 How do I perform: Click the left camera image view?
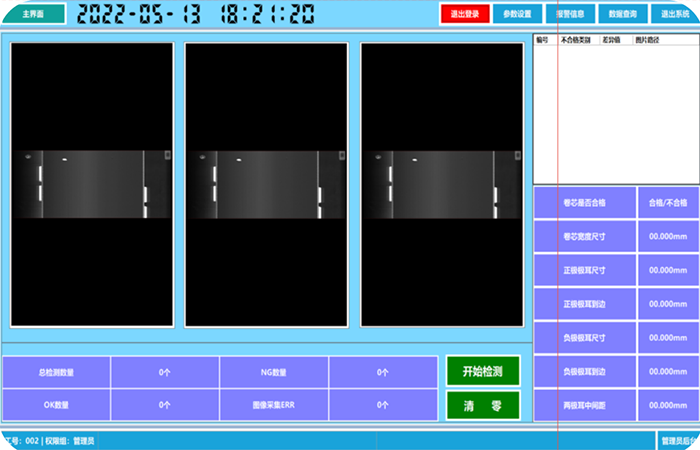click(x=92, y=184)
